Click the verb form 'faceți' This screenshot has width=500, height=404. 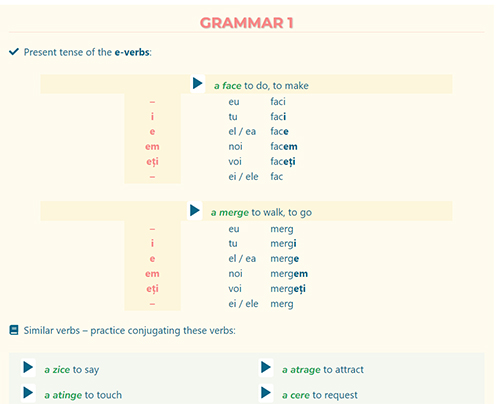tap(283, 162)
